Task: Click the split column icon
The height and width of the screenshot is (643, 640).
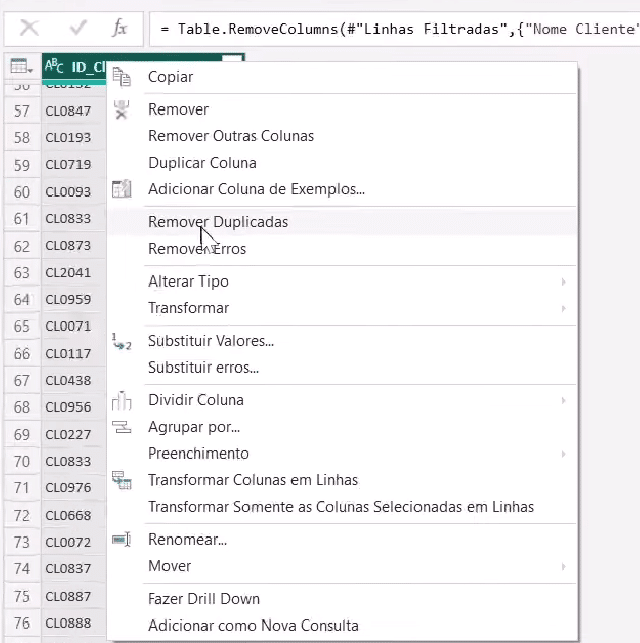Action: 122,400
